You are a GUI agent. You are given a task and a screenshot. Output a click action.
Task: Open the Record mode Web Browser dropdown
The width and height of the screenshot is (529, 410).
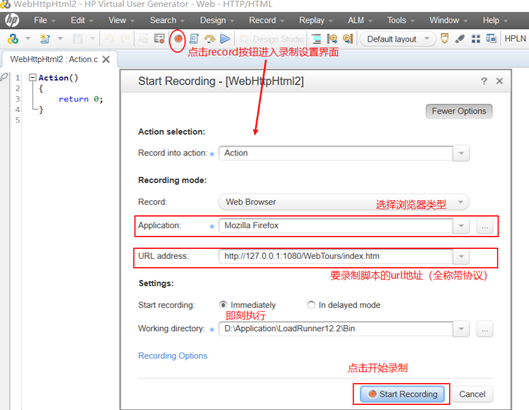[343, 202]
